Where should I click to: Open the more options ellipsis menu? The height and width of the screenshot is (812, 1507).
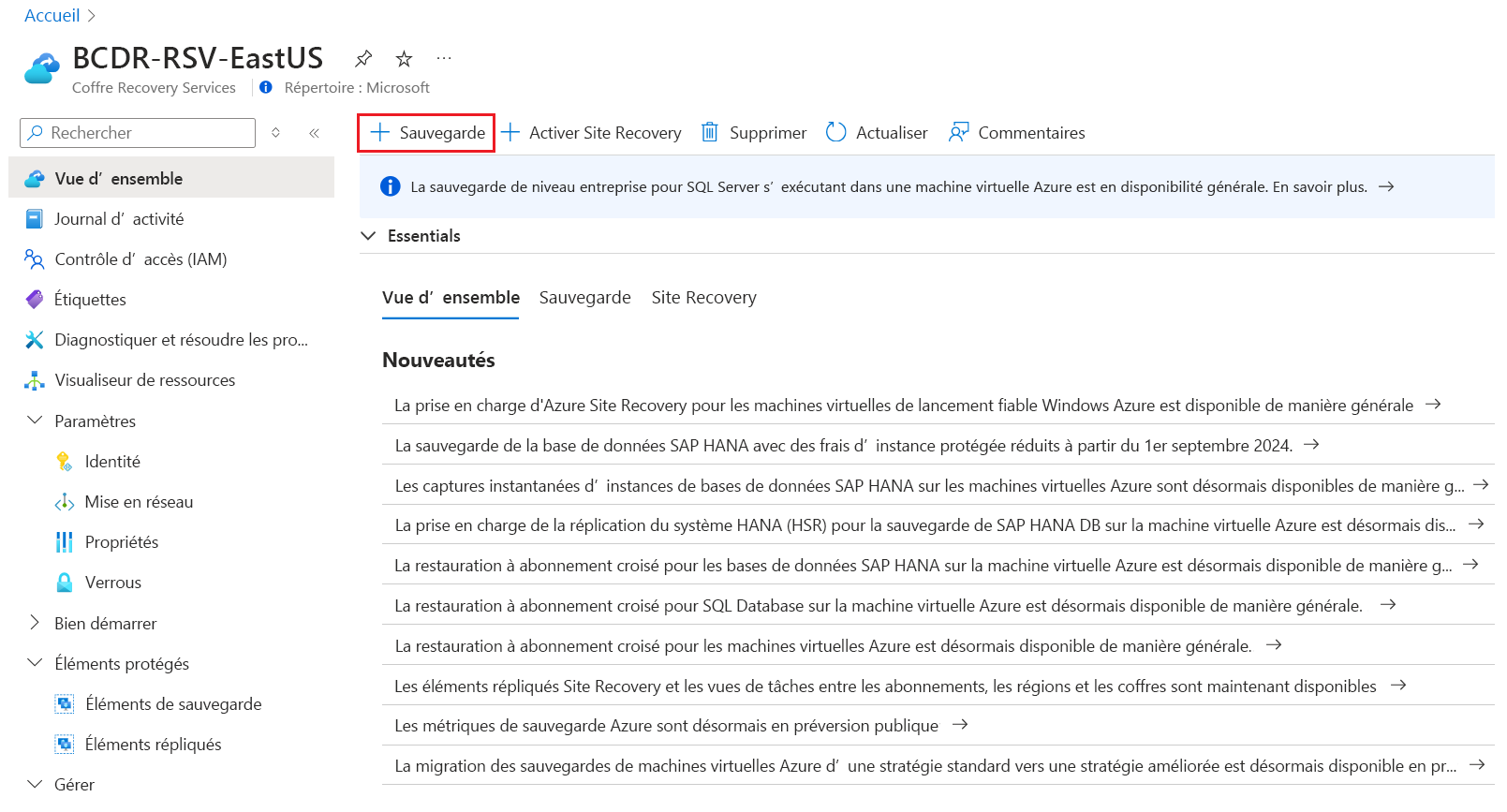[x=444, y=58]
